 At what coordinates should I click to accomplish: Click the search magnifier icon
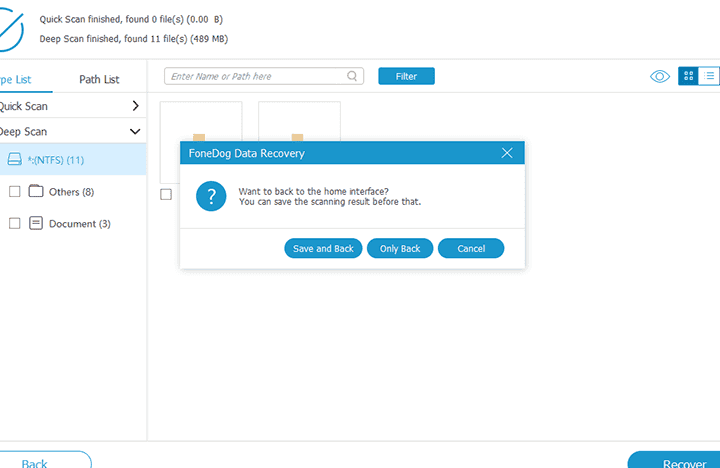353,76
